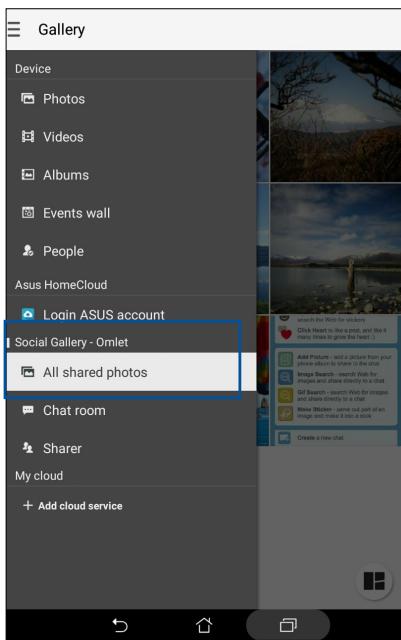Tap Add cloud service
Screen dimensions: 401x640
coord(131,505)
